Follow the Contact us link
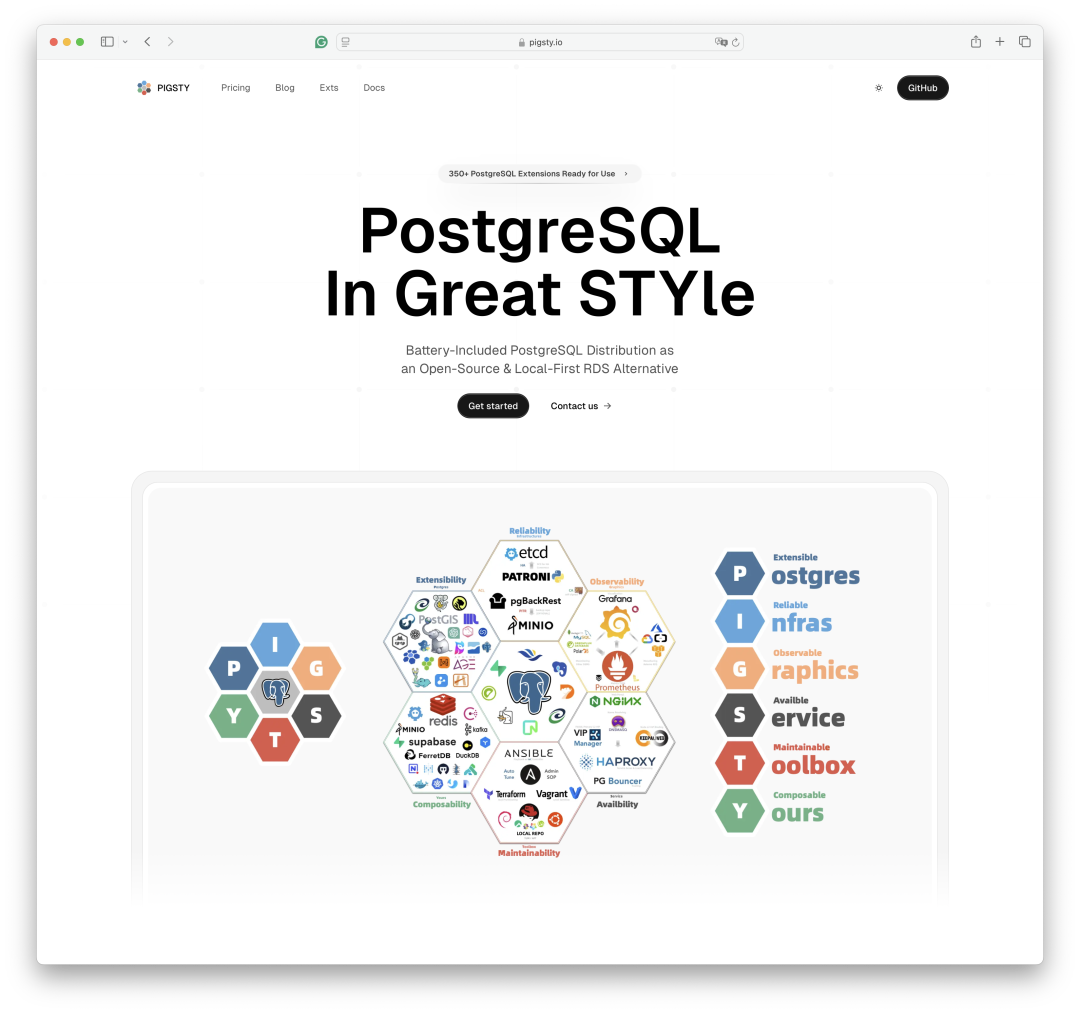The image size is (1080, 1013). [x=581, y=406]
